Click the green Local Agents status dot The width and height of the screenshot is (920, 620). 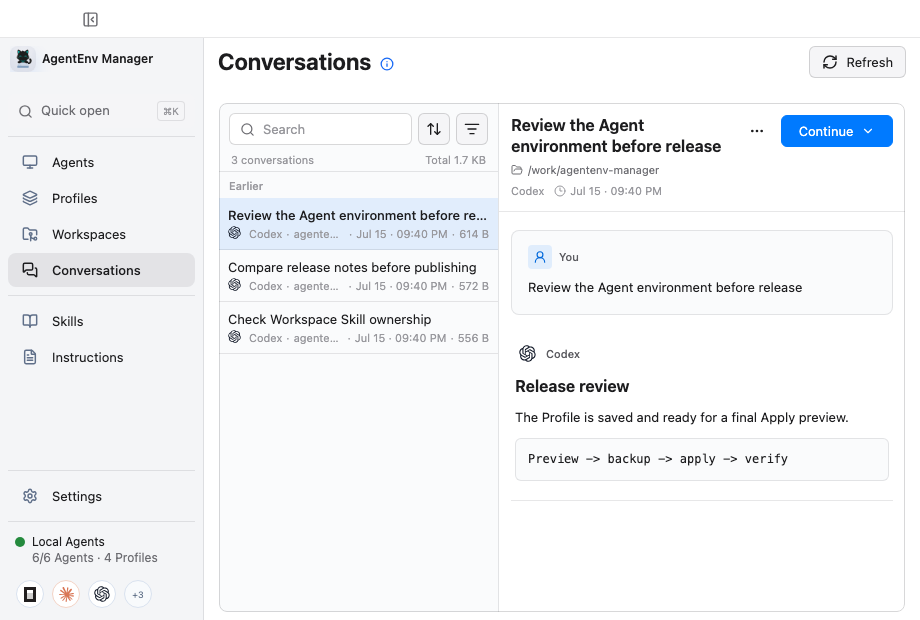tap(20, 542)
